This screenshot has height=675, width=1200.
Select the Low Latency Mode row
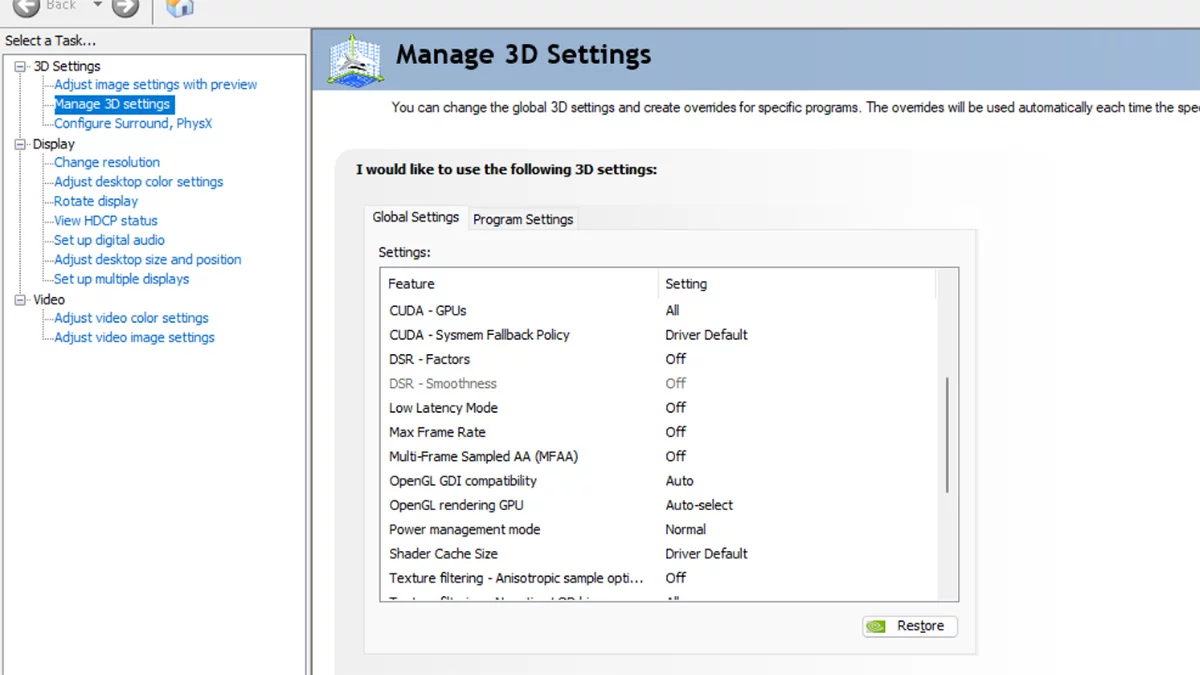(x=659, y=408)
